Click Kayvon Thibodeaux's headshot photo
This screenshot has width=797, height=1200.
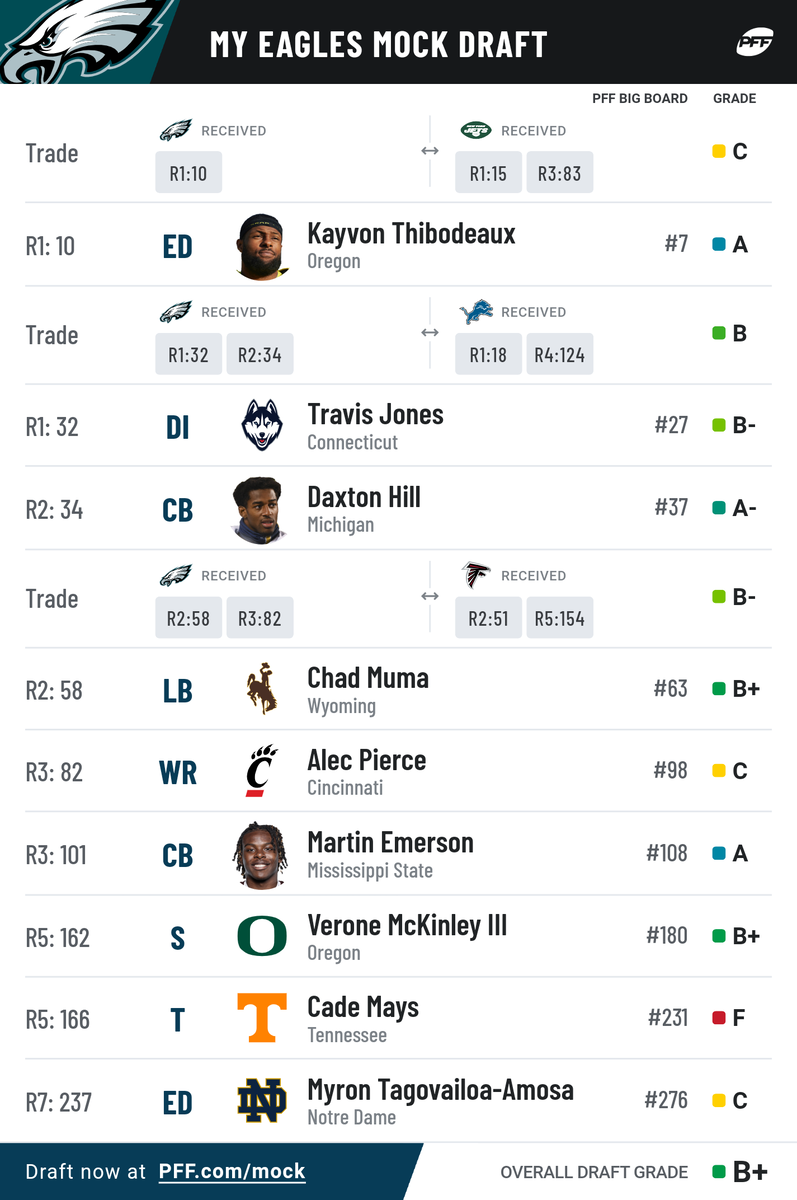point(263,246)
